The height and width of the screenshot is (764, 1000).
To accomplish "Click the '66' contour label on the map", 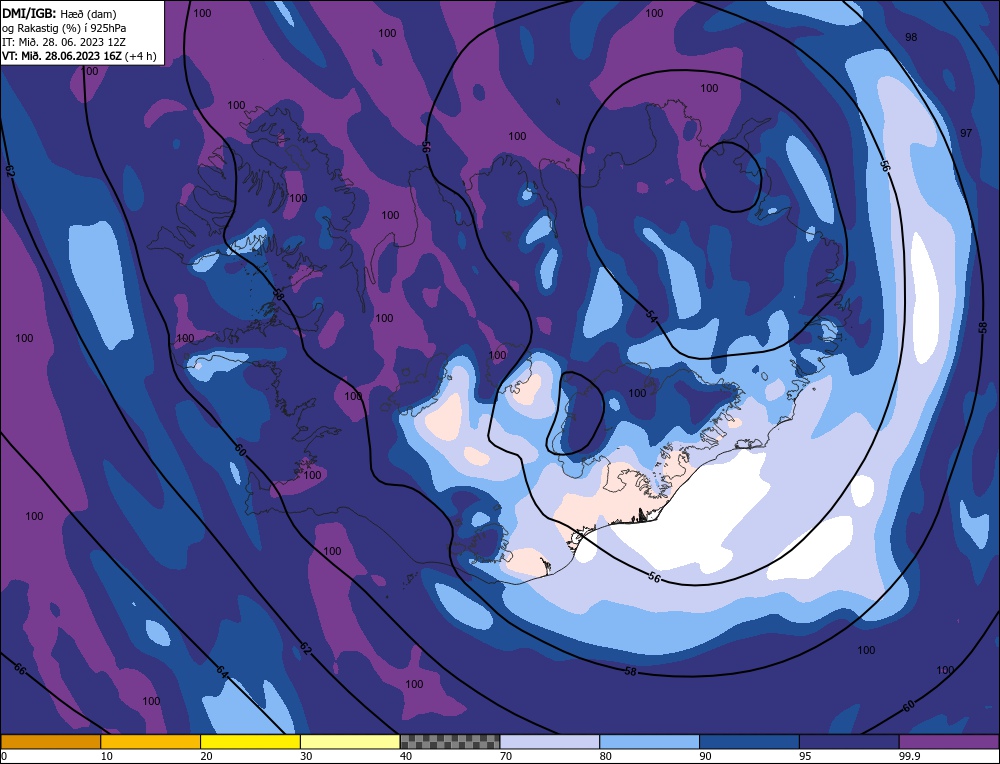I will (x=20, y=670).
